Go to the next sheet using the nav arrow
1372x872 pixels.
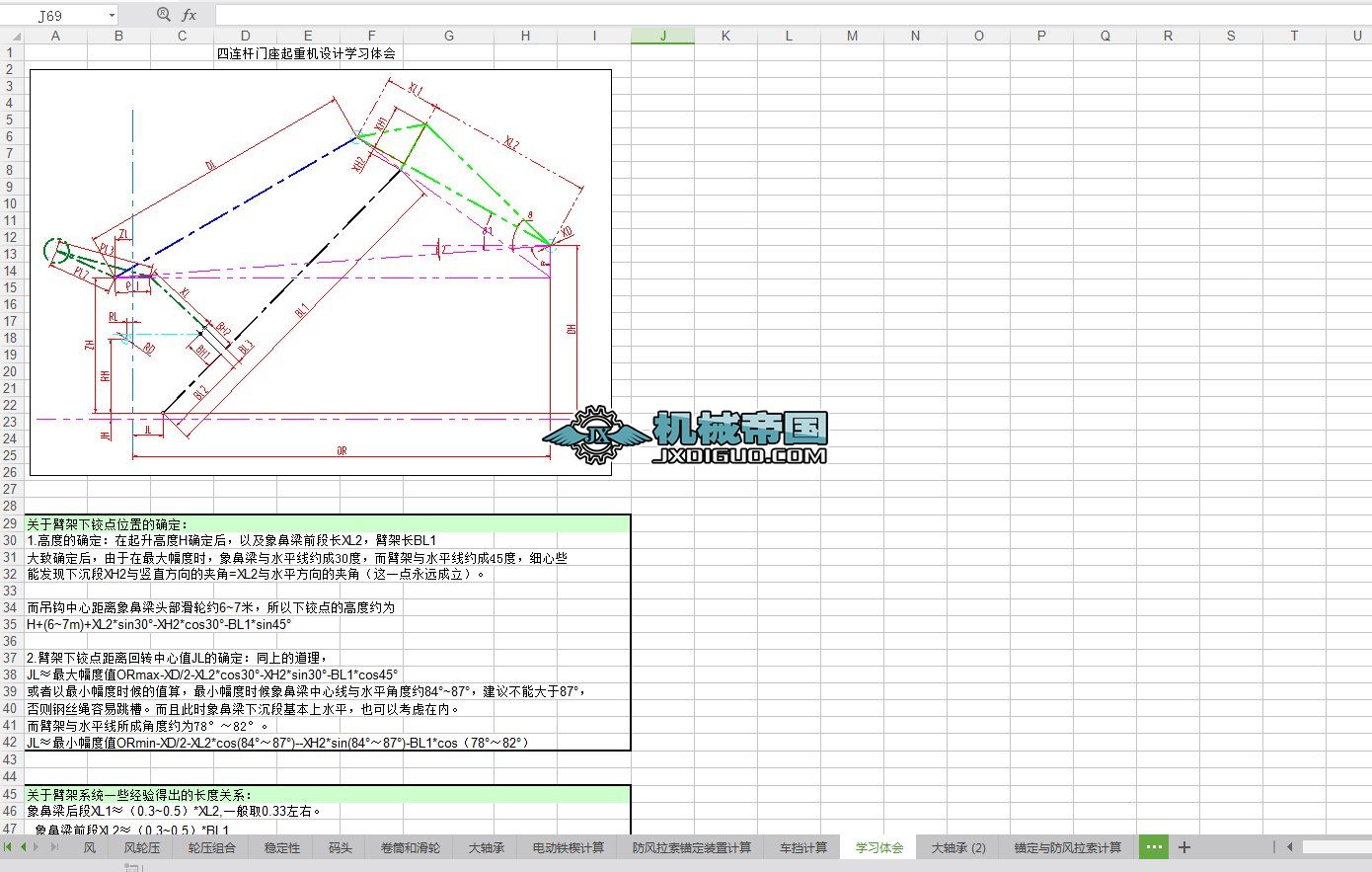coord(38,847)
